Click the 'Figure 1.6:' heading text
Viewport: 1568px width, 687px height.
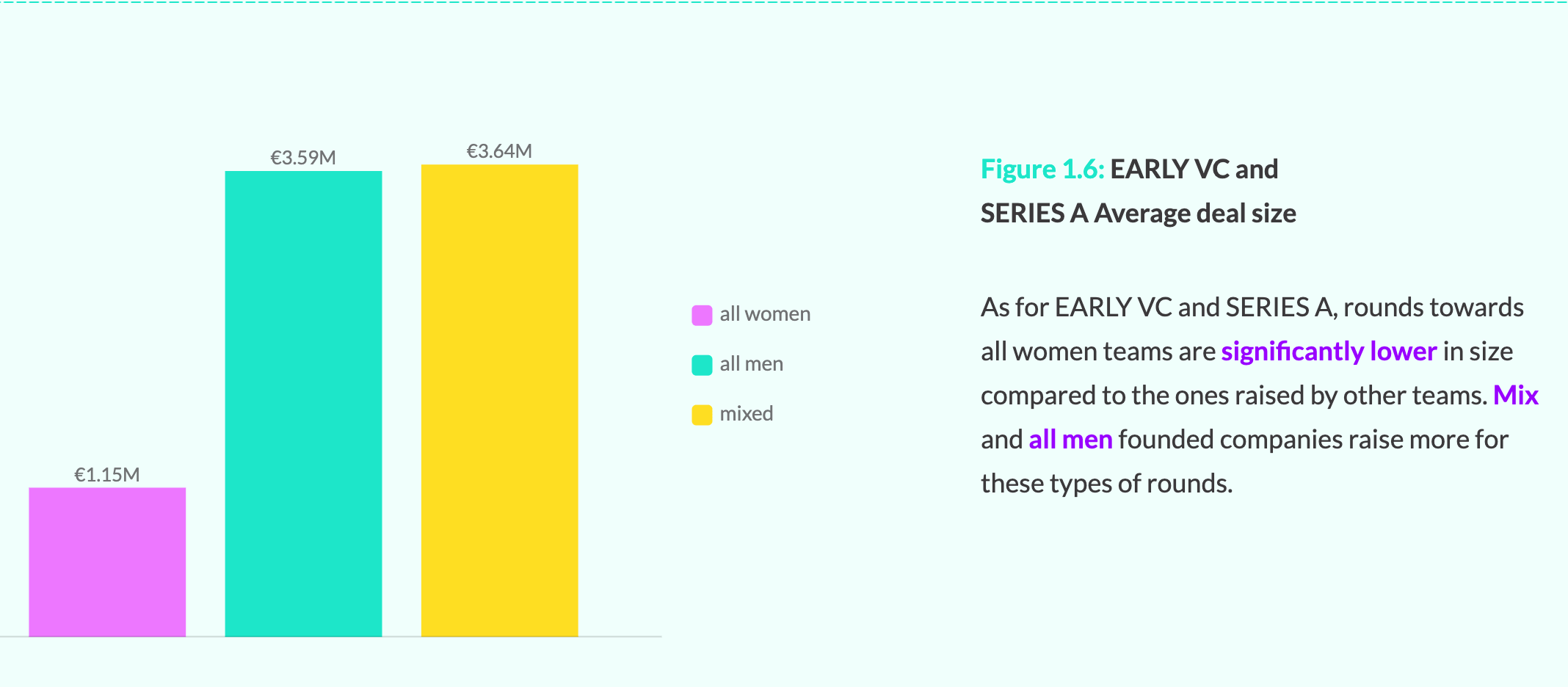coord(1042,170)
